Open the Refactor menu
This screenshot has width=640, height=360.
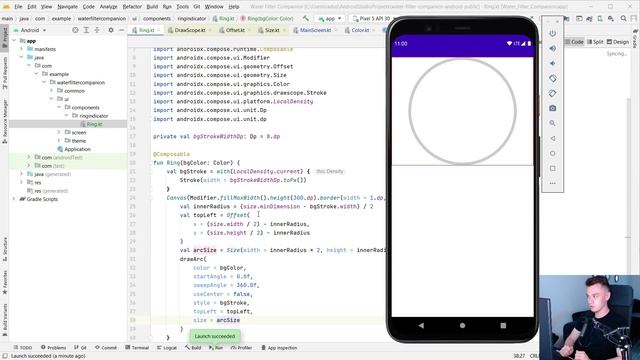tap(132, 7)
